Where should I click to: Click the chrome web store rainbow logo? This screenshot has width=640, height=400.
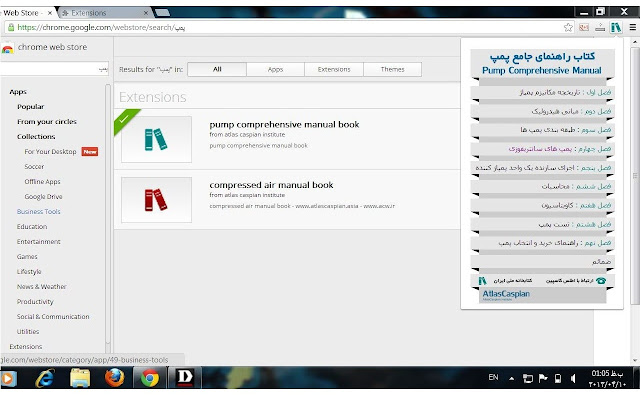(7, 49)
